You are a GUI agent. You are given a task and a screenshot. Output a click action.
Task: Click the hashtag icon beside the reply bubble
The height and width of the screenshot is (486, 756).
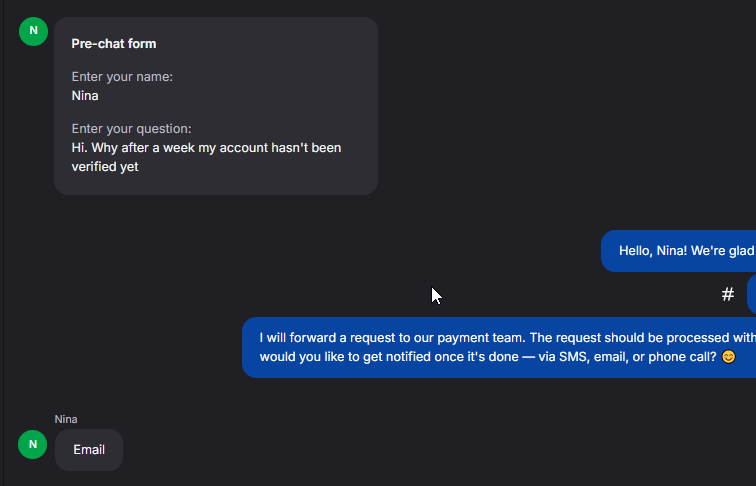728,294
